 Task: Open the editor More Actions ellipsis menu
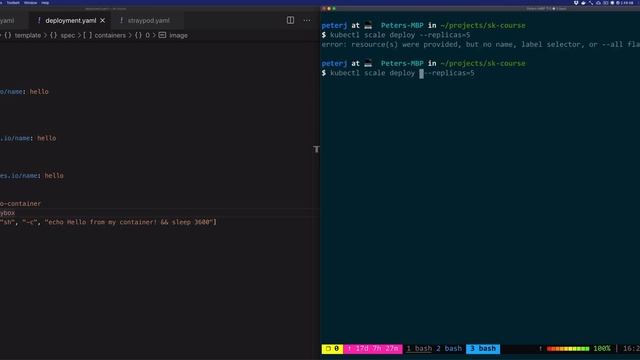[307, 20]
